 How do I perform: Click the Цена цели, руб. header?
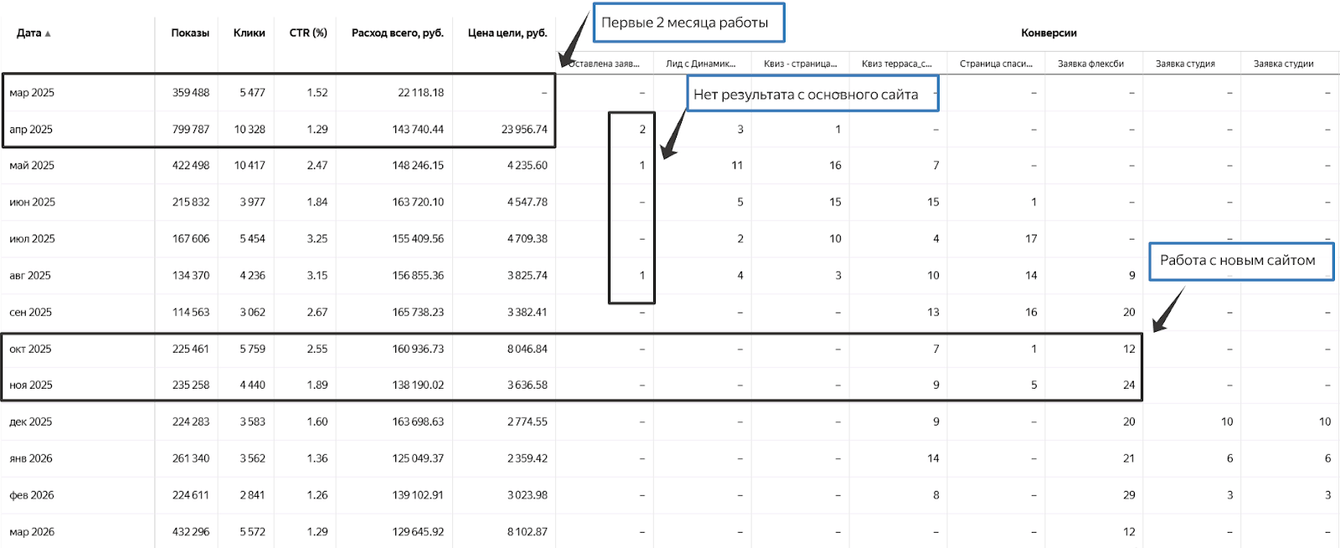507,33
